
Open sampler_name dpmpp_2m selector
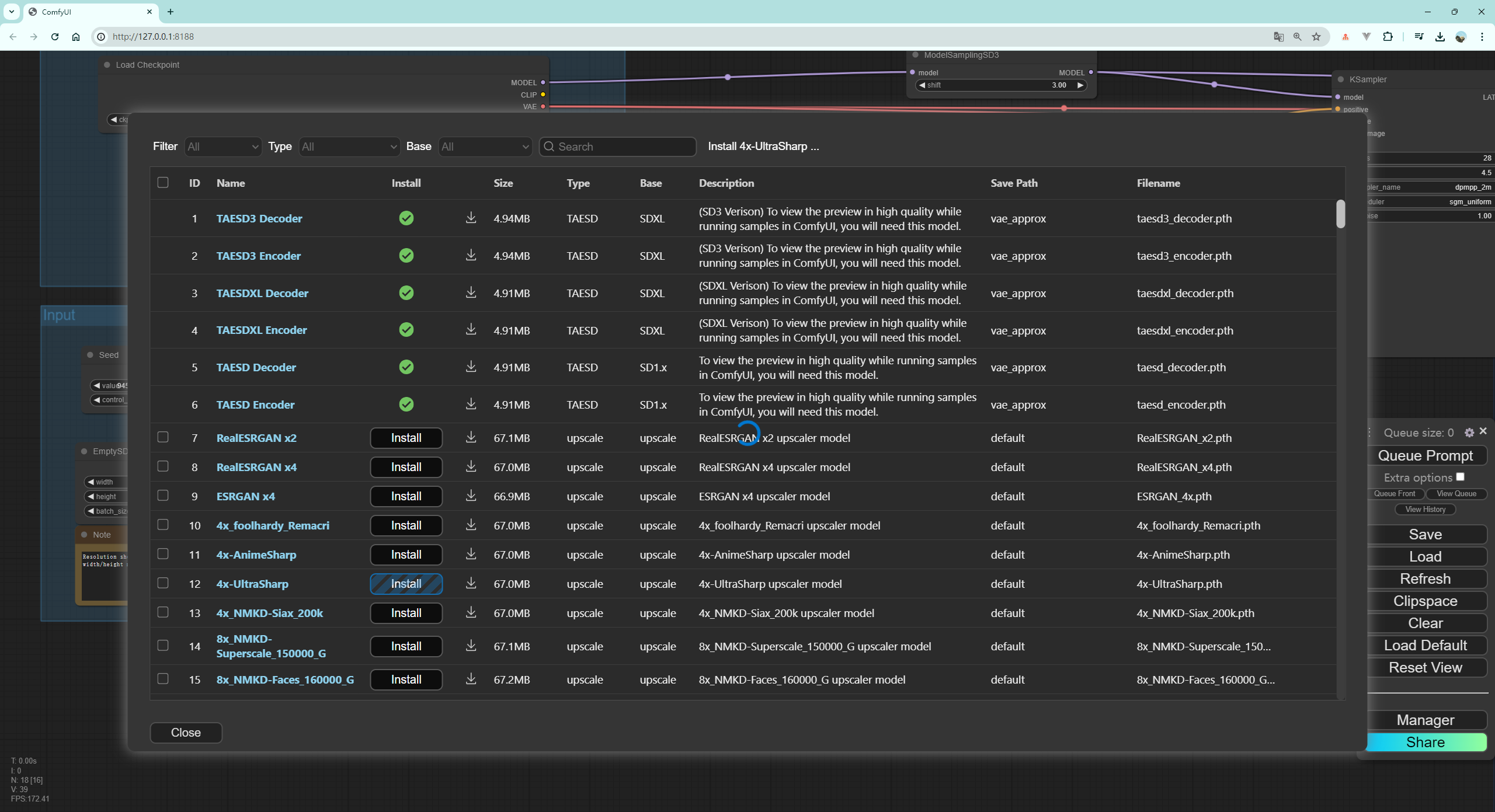pos(1431,187)
